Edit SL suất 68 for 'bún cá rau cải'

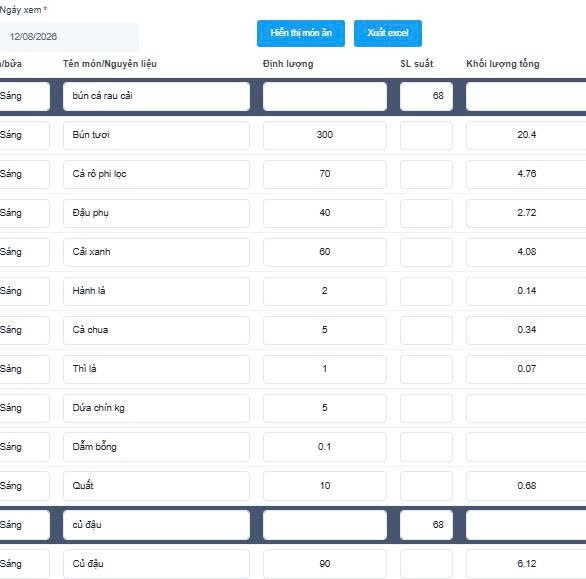426,96
